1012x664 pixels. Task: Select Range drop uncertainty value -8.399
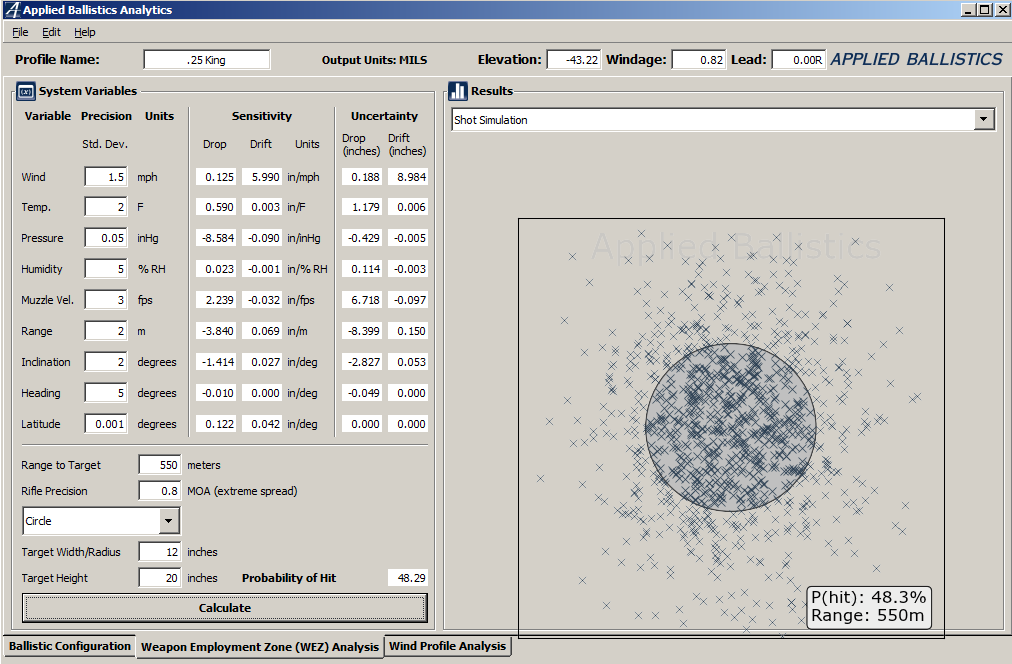[x=361, y=331]
